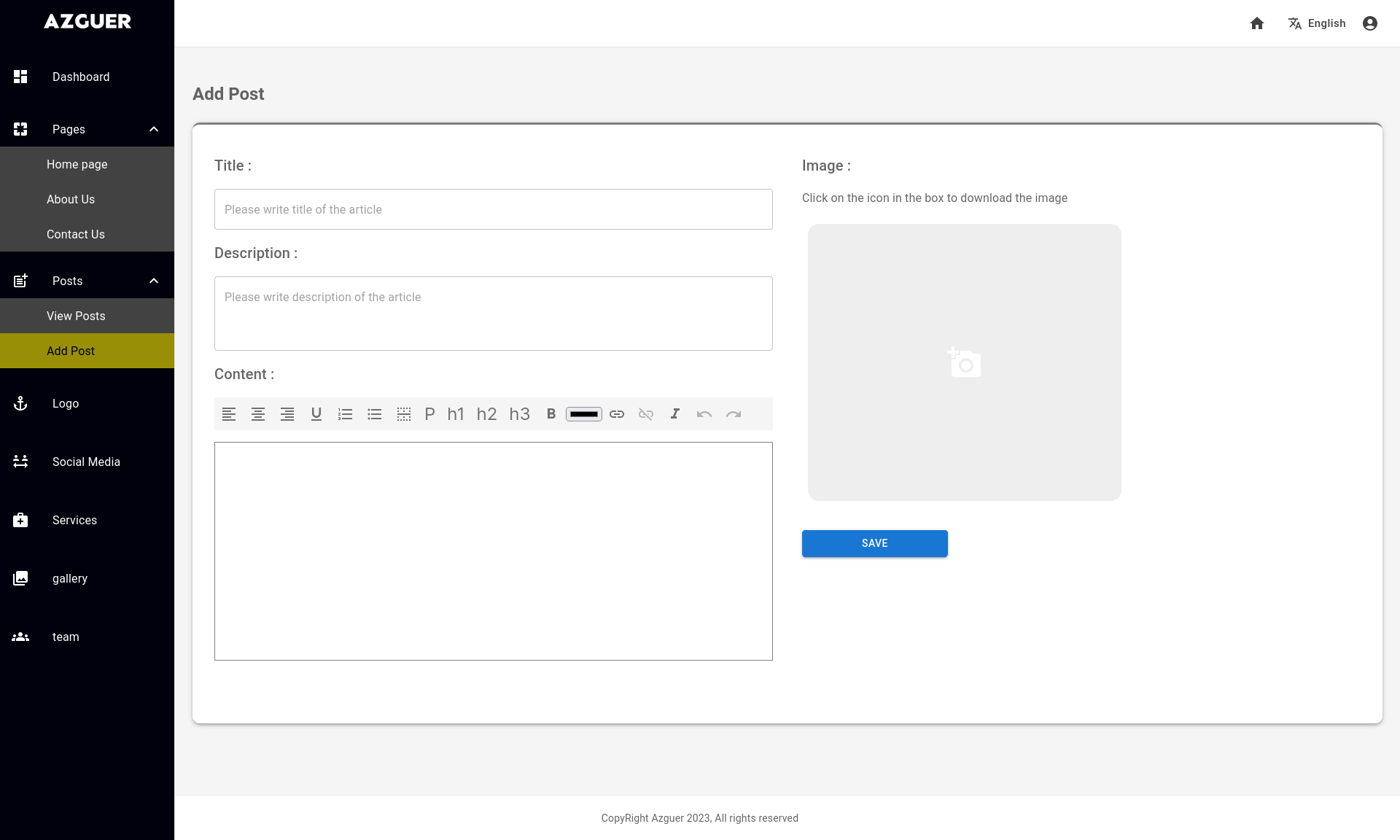This screenshot has width=1400, height=840.
Task: Center-align text in content editor
Action: tap(258, 414)
